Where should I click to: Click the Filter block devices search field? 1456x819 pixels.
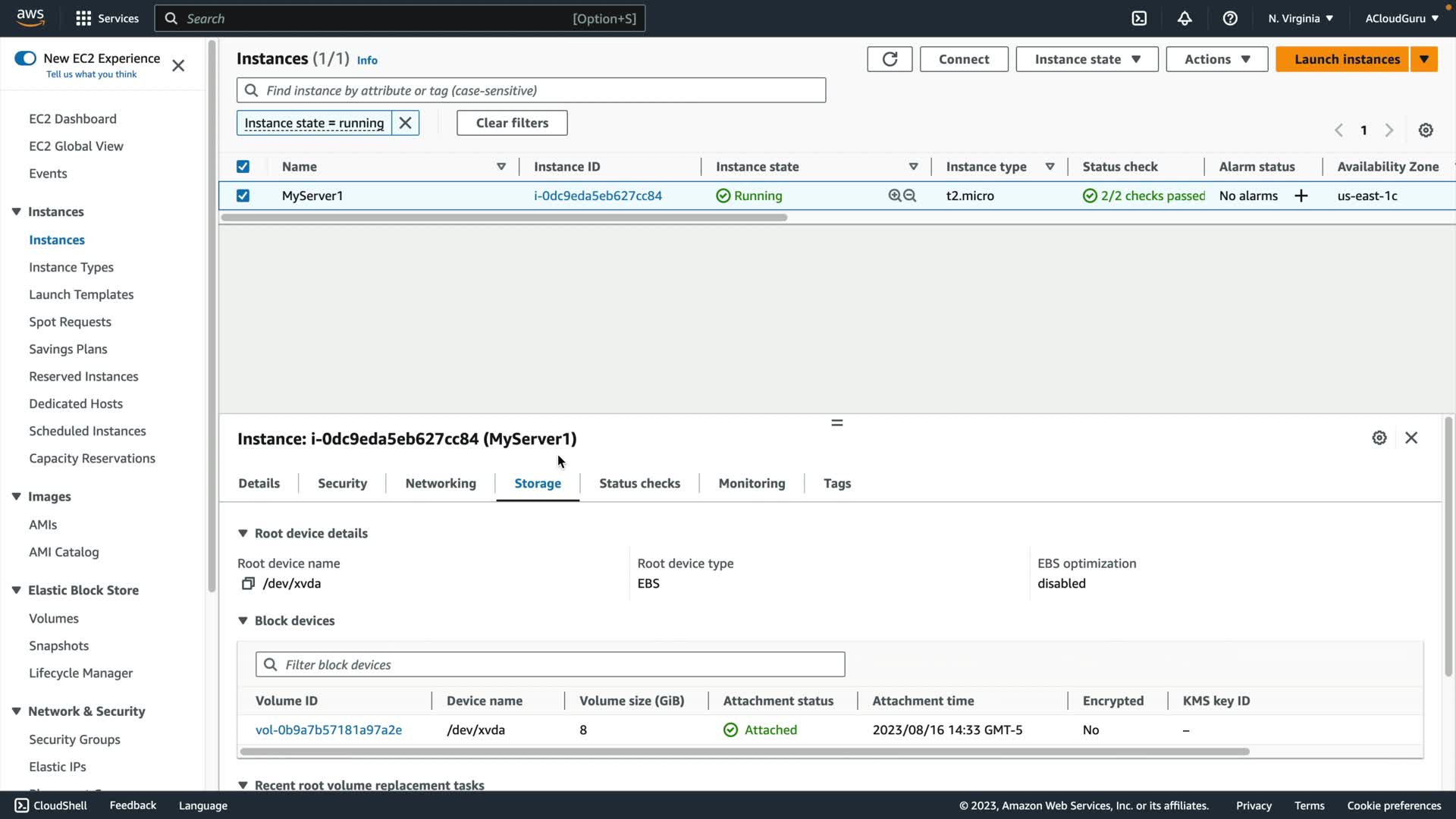pyautogui.click(x=550, y=664)
